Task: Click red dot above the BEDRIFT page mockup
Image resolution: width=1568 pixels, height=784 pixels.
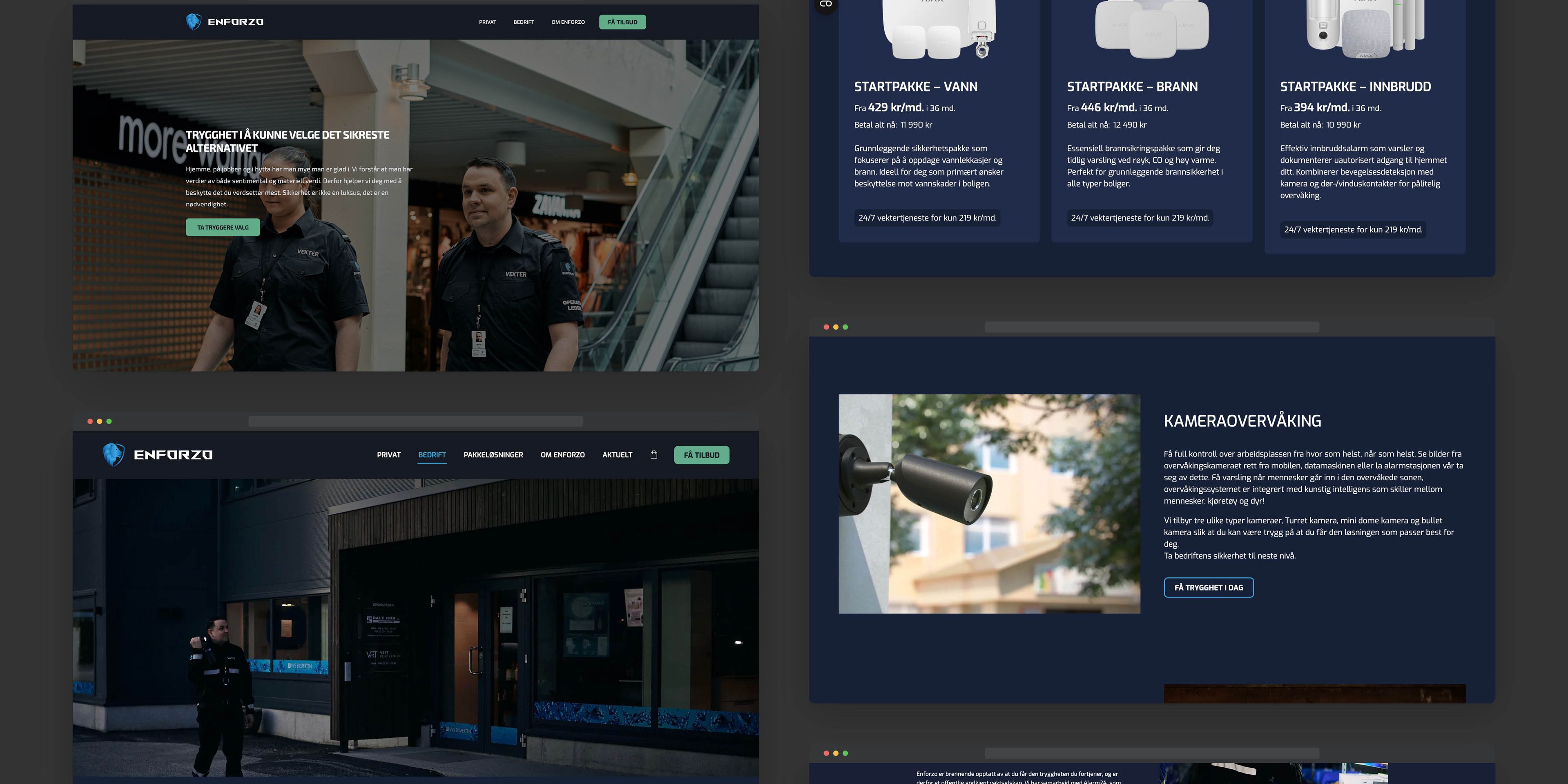Action: pos(90,421)
